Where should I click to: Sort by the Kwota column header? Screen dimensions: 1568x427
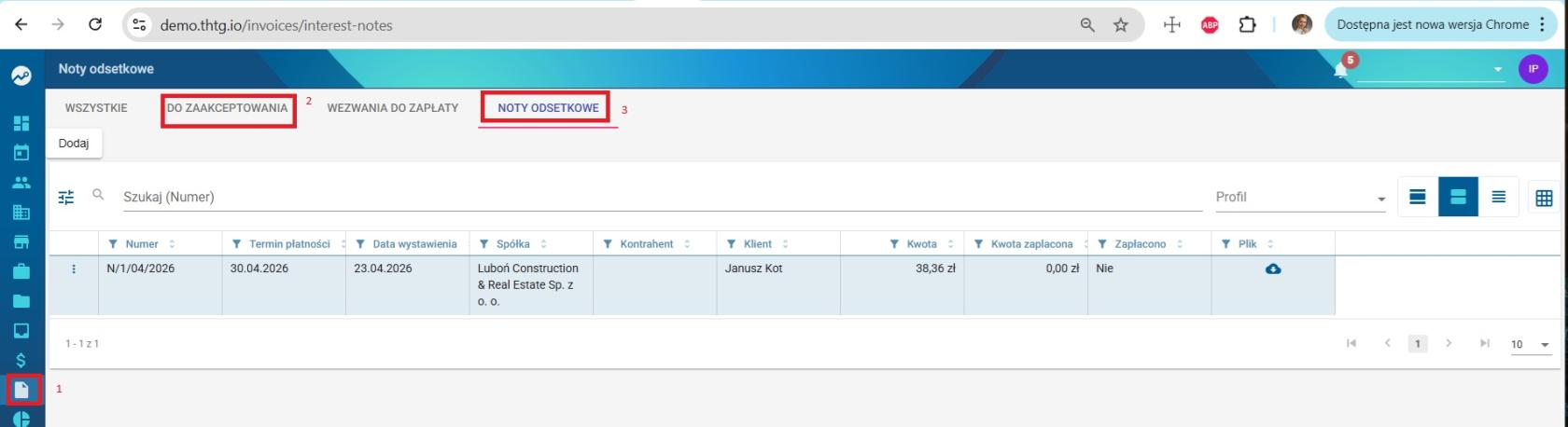921,244
